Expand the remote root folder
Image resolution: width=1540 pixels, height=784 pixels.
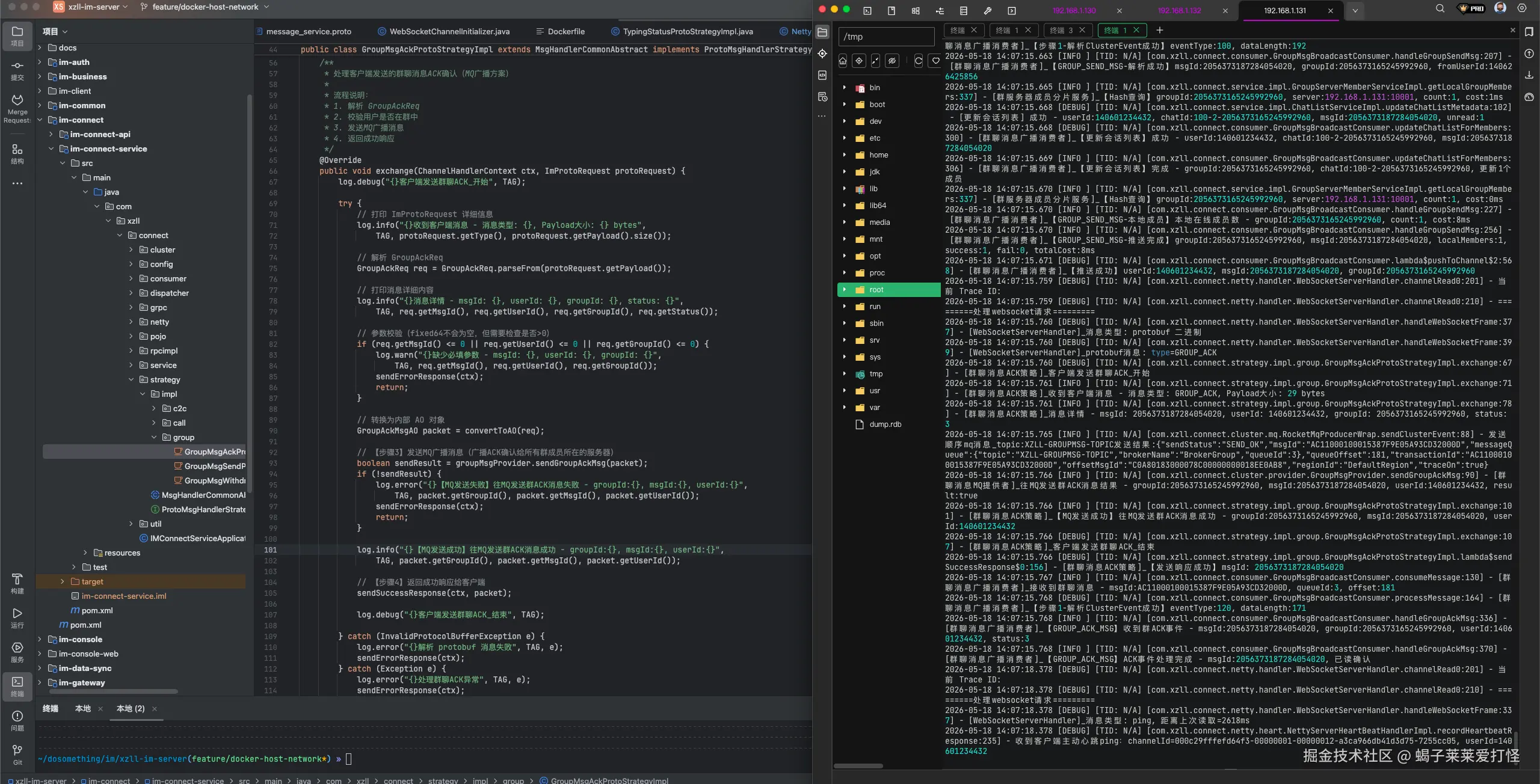tap(844, 289)
